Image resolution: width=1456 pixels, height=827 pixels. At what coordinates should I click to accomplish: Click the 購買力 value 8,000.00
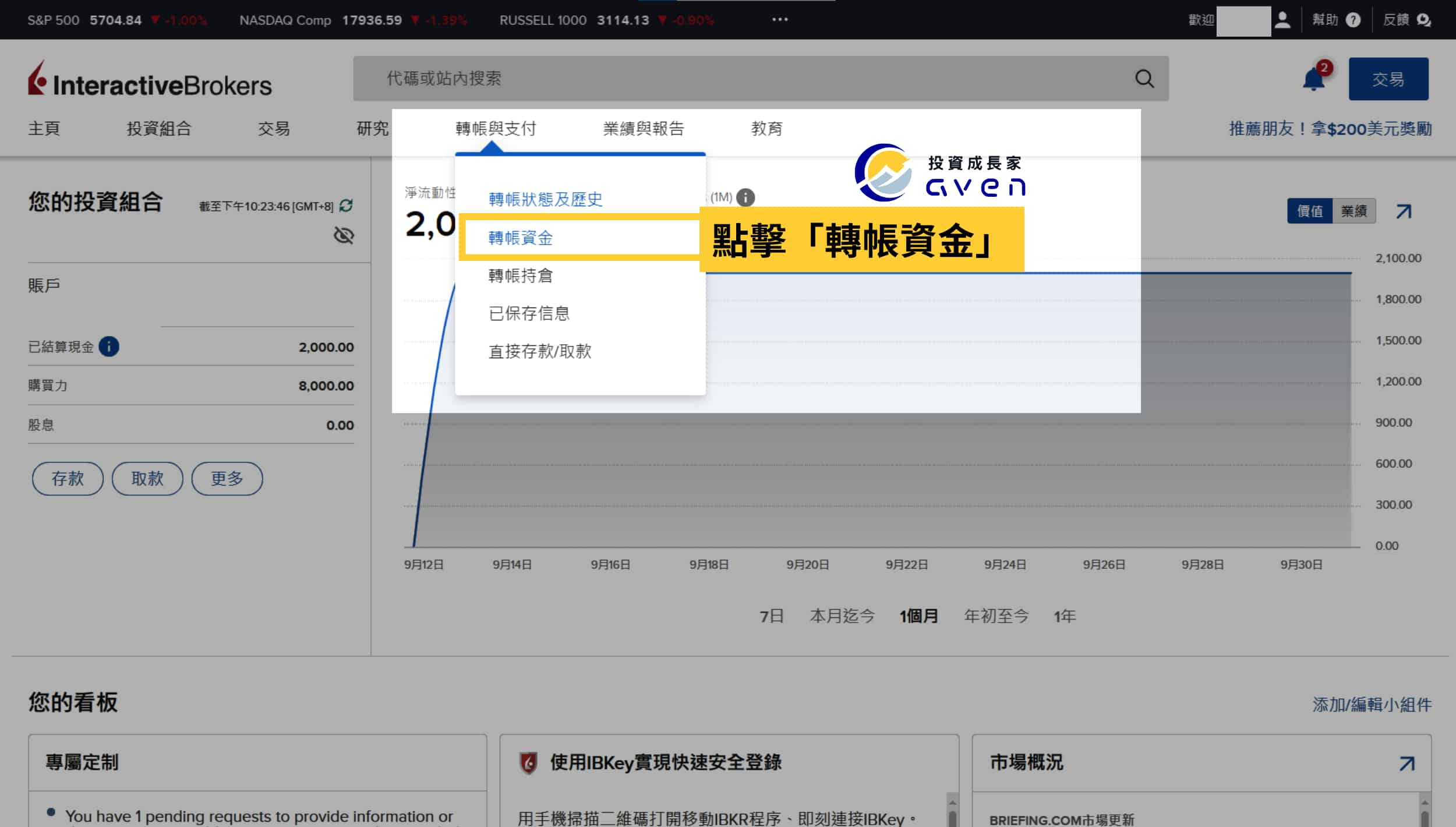pos(326,386)
